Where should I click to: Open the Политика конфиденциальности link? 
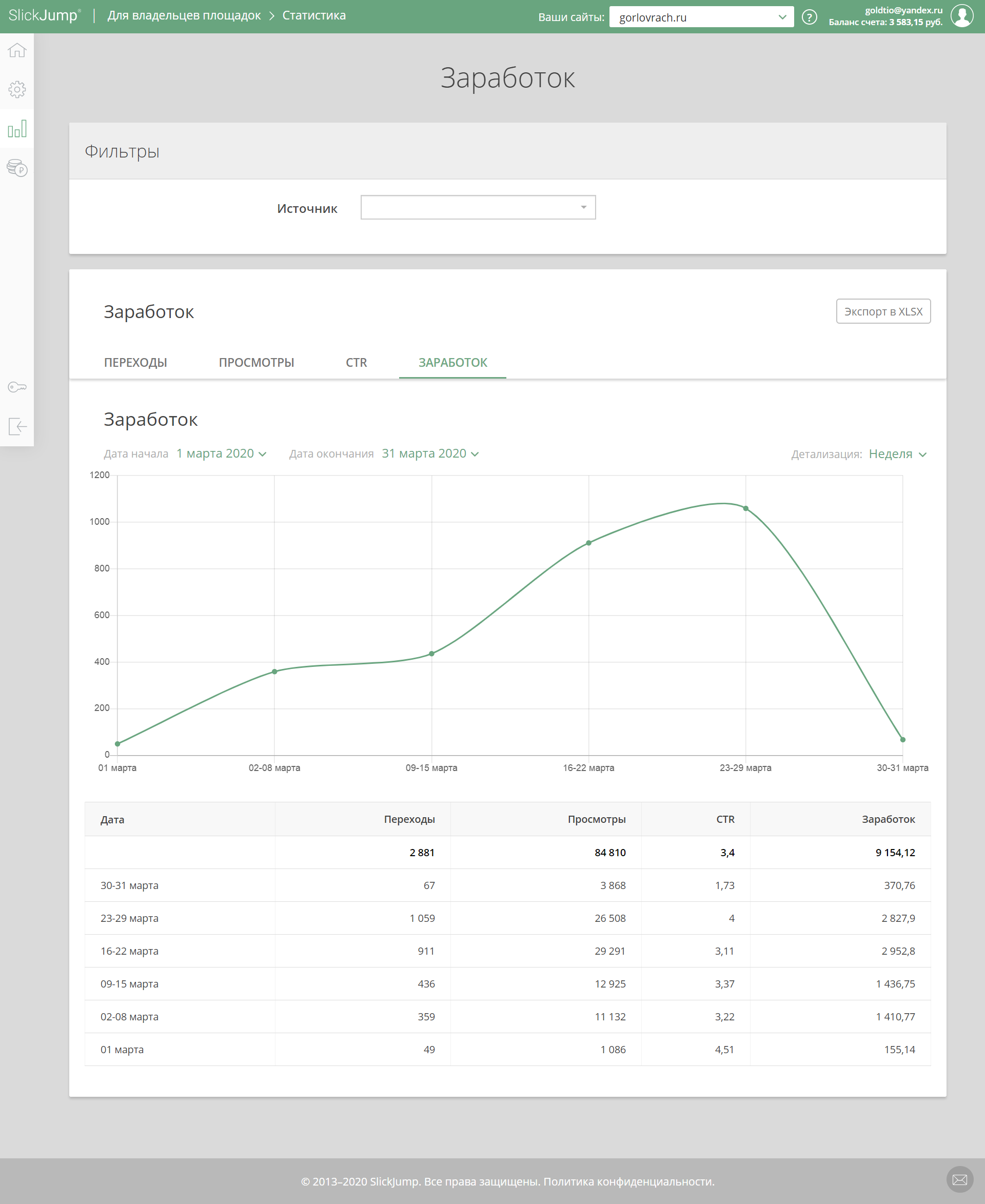coord(627,1181)
